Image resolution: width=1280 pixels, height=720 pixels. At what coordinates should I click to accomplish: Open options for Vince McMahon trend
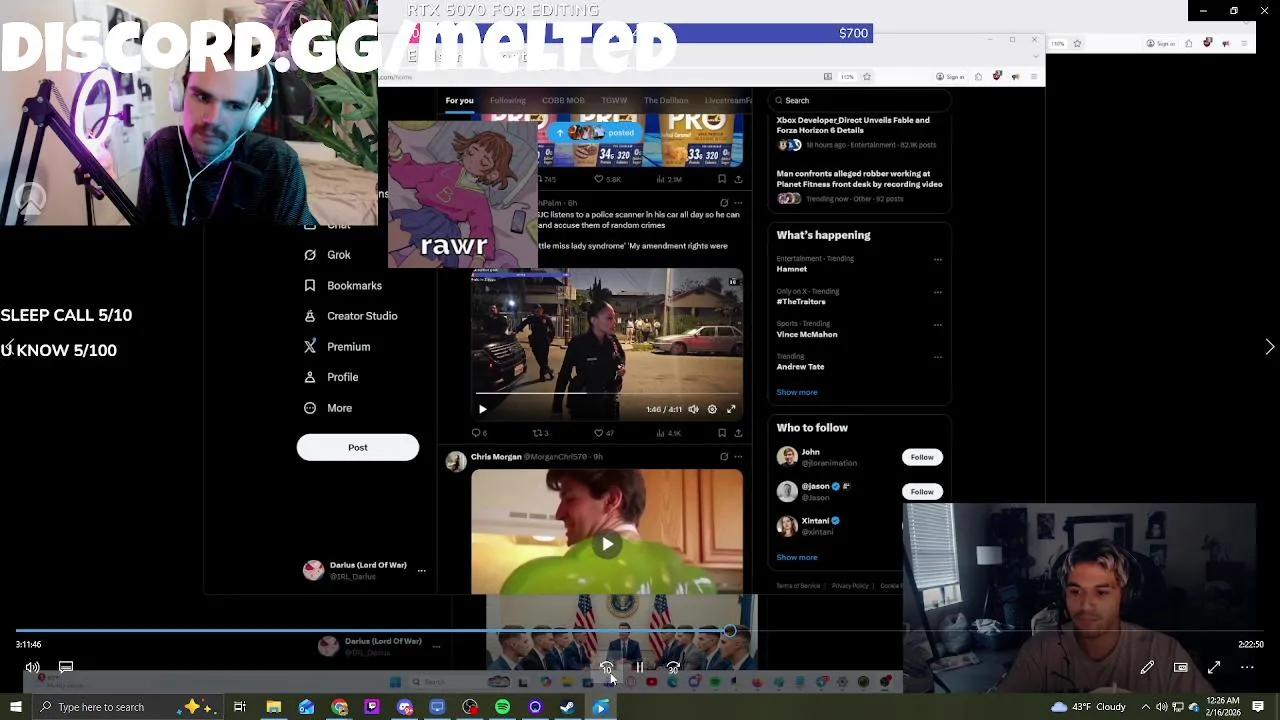tap(938, 325)
